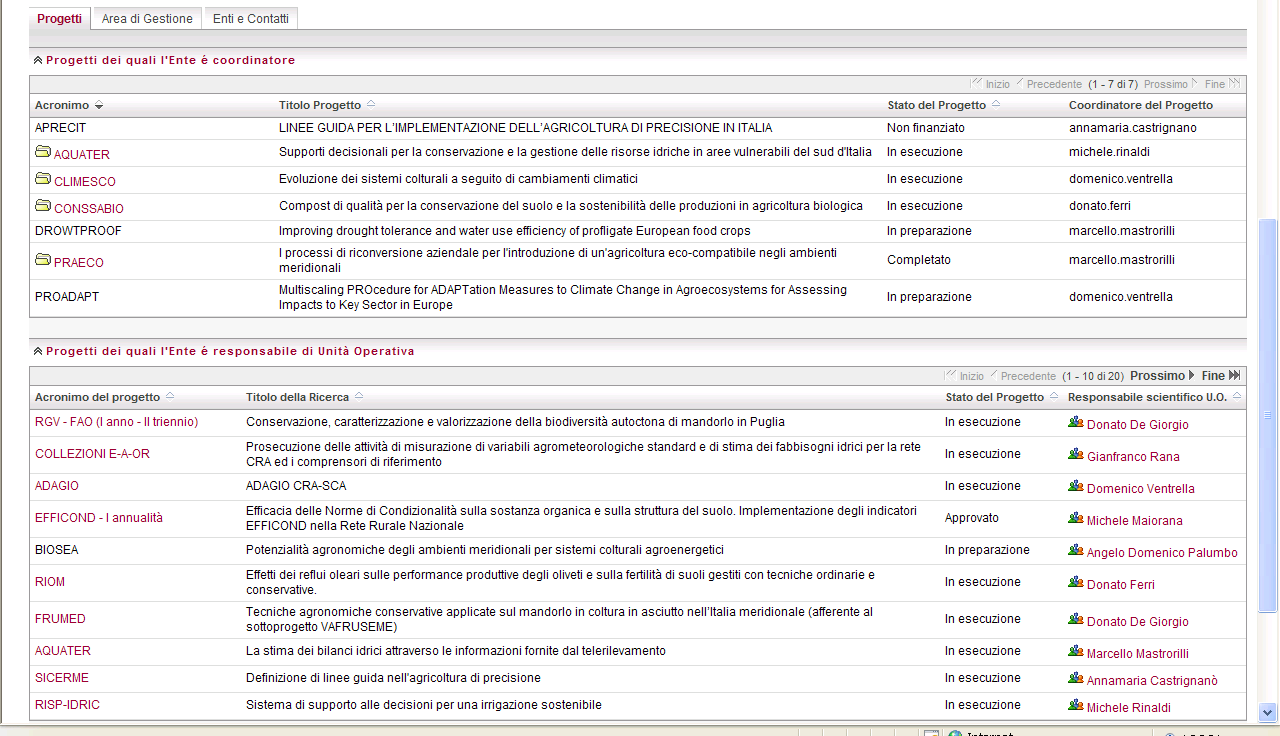Open the RIOM project link

click(x=50, y=582)
